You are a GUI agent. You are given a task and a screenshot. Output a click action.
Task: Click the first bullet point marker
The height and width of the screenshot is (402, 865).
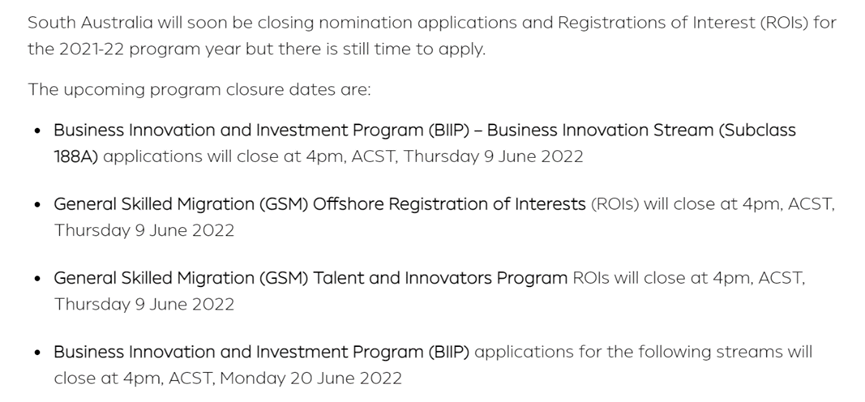pos(38,131)
